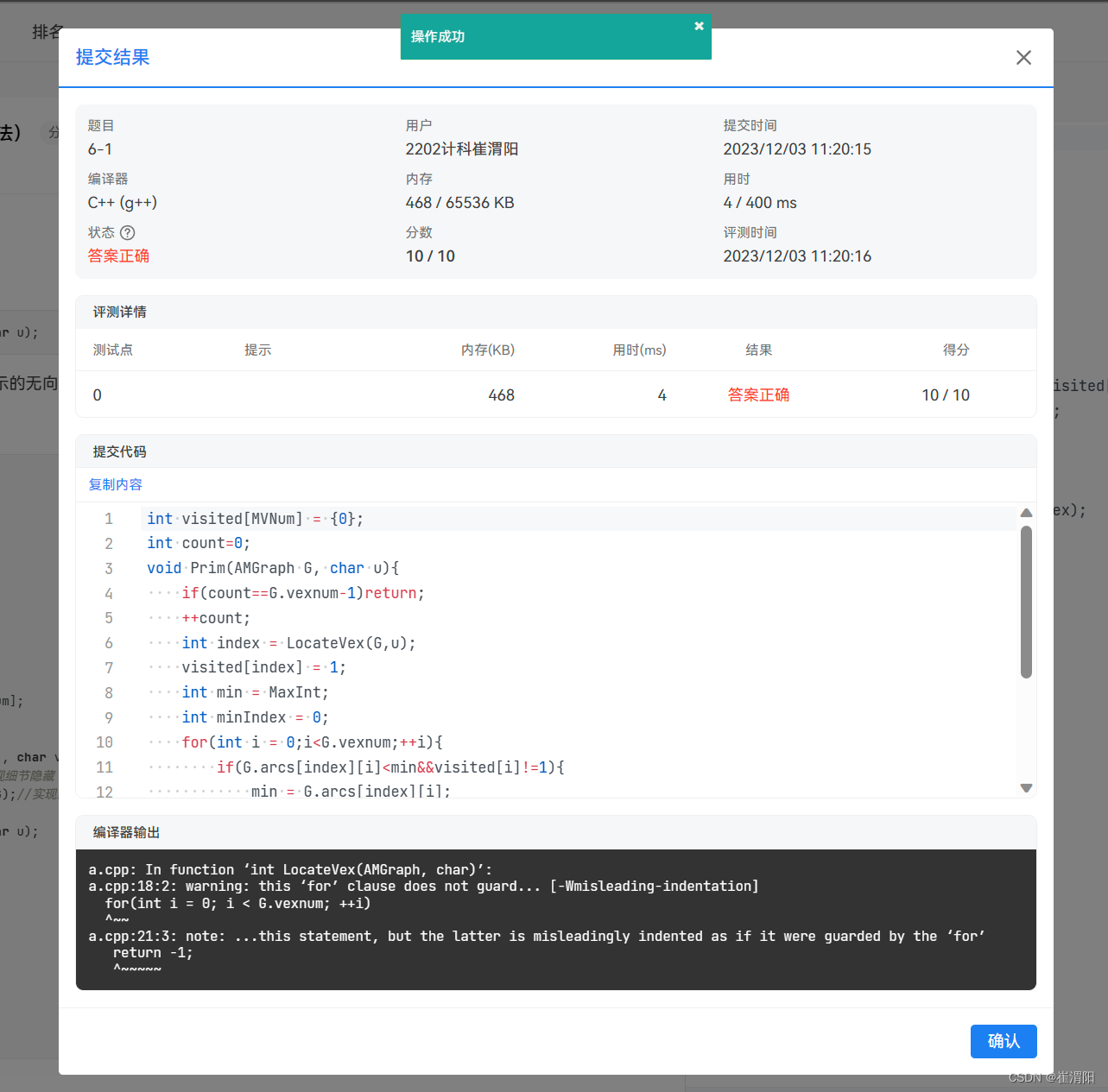1108x1092 pixels.
Task: Click the 状态 field label
Action: point(101,232)
